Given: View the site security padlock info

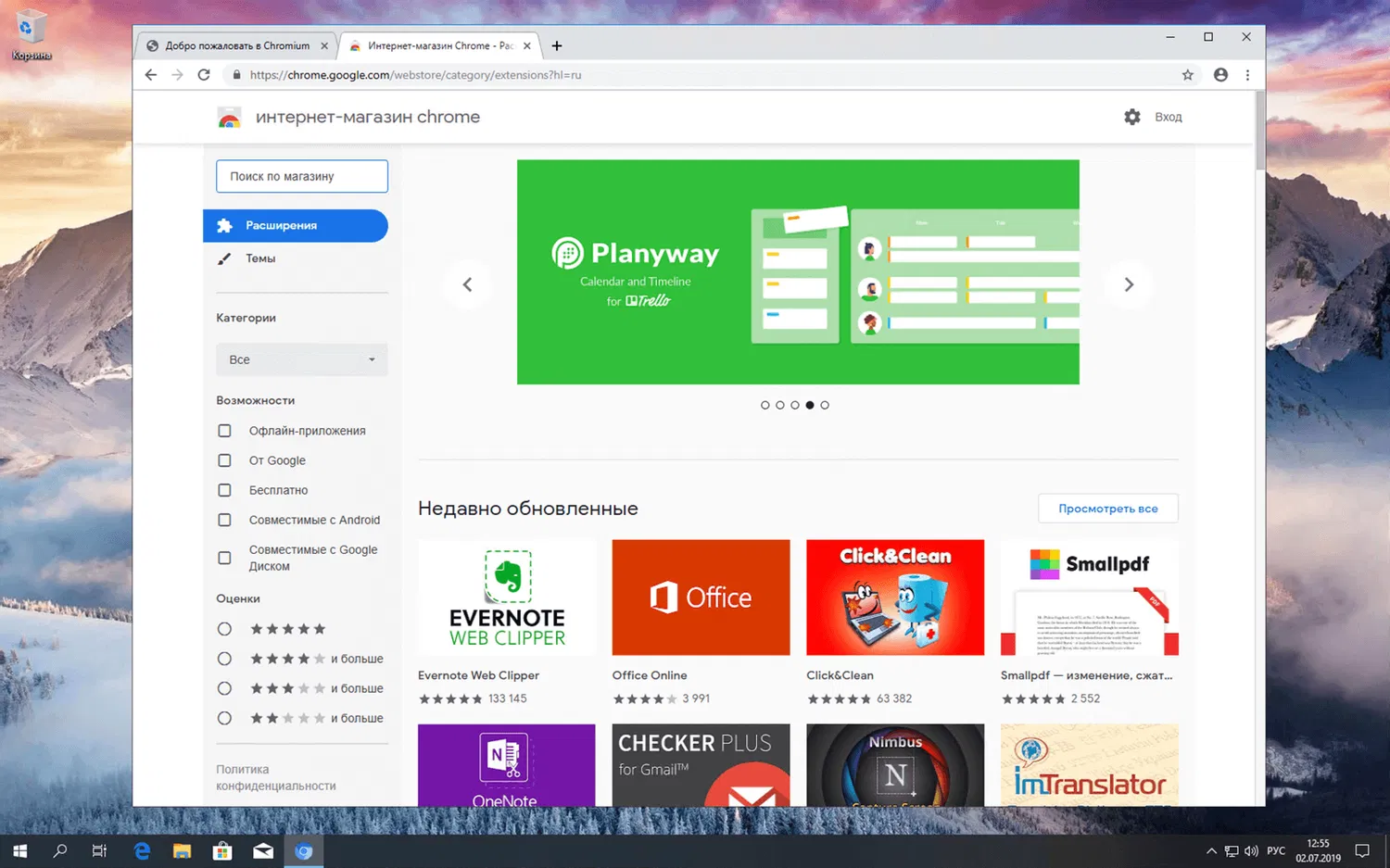Looking at the screenshot, I should [236, 75].
